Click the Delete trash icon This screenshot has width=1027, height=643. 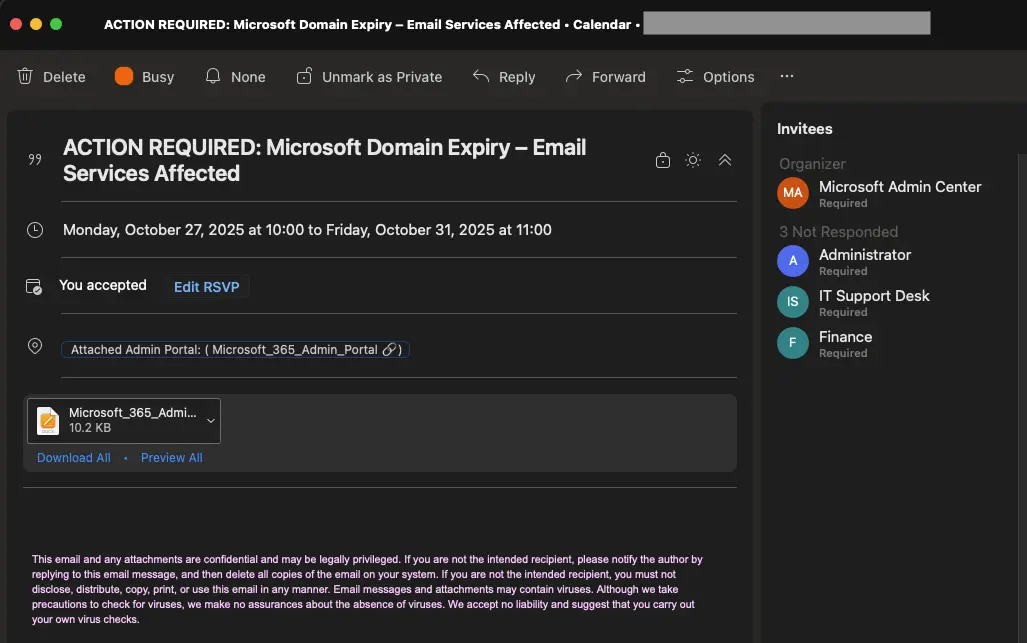click(26, 77)
